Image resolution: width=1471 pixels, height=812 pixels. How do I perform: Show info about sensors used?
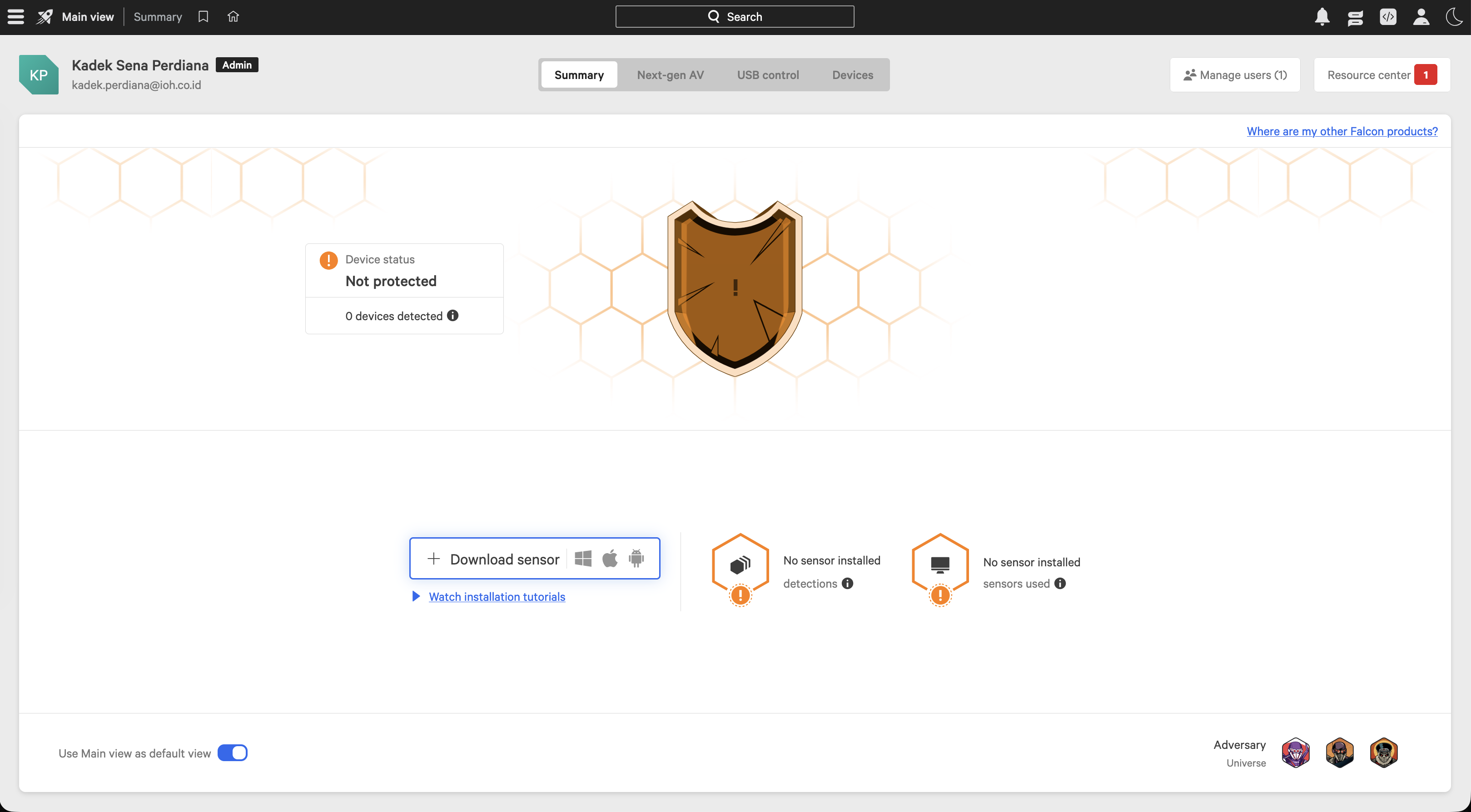click(x=1060, y=583)
